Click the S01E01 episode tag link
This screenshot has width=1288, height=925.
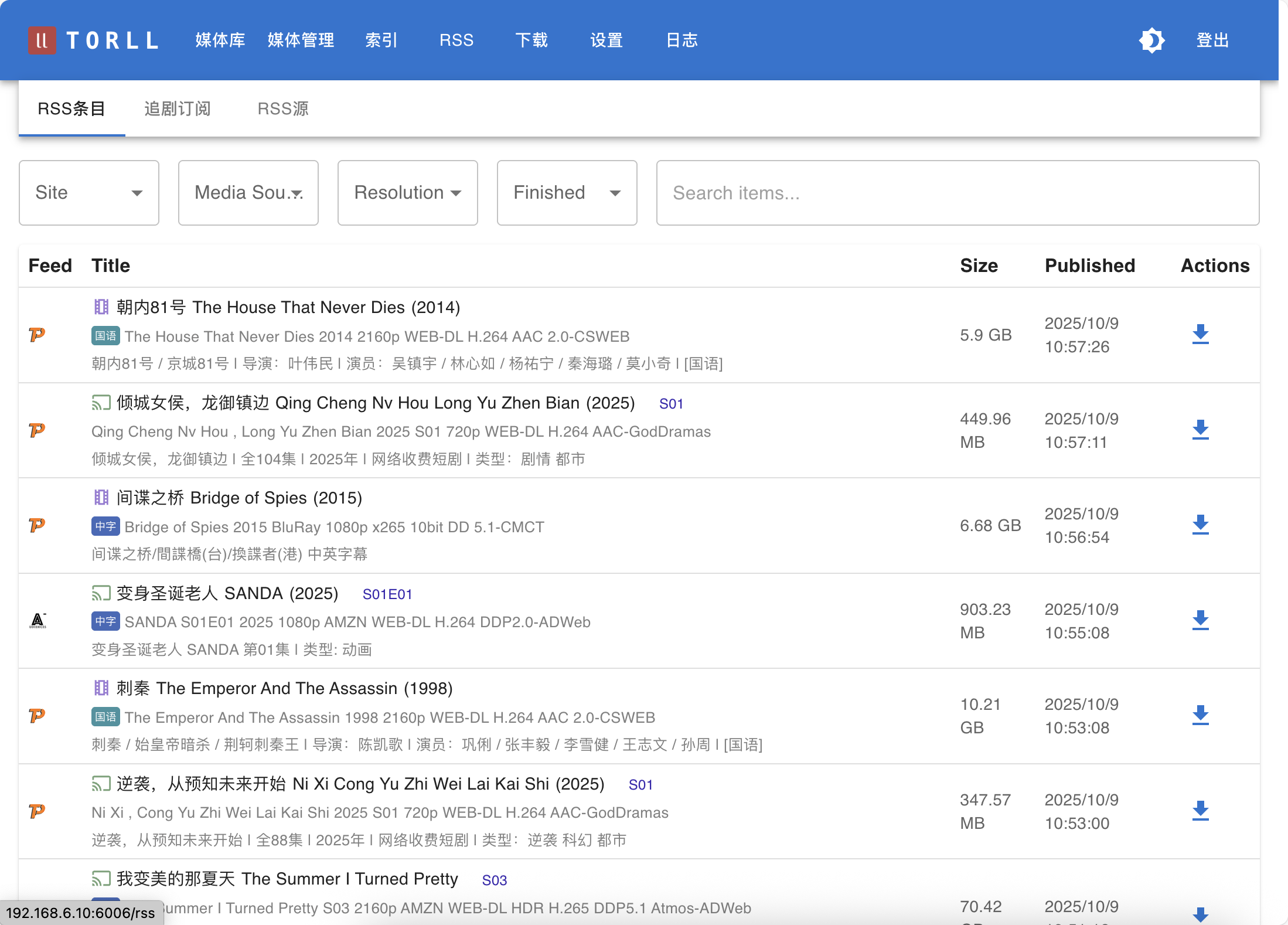(x=387, y=594)
